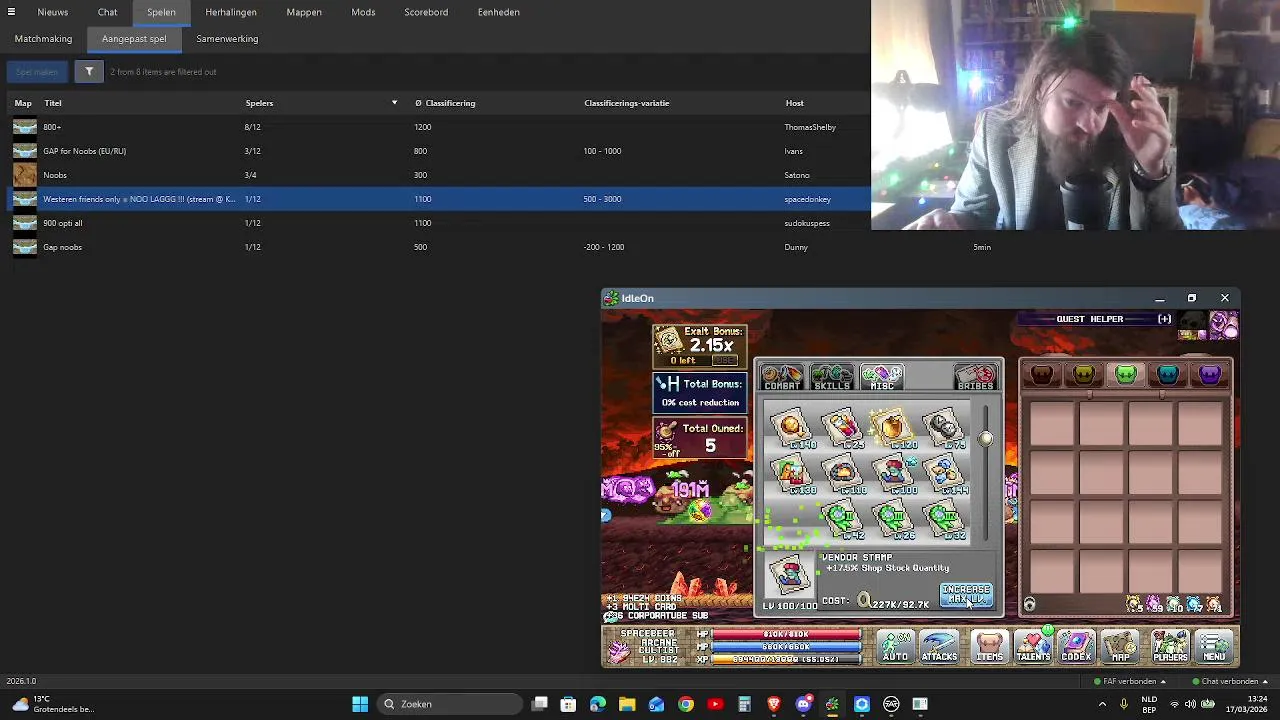This screenshot has width=1280, height=720.
Task: Switch to the yellow inventory bag tab
Action: tap(1084, 374)
